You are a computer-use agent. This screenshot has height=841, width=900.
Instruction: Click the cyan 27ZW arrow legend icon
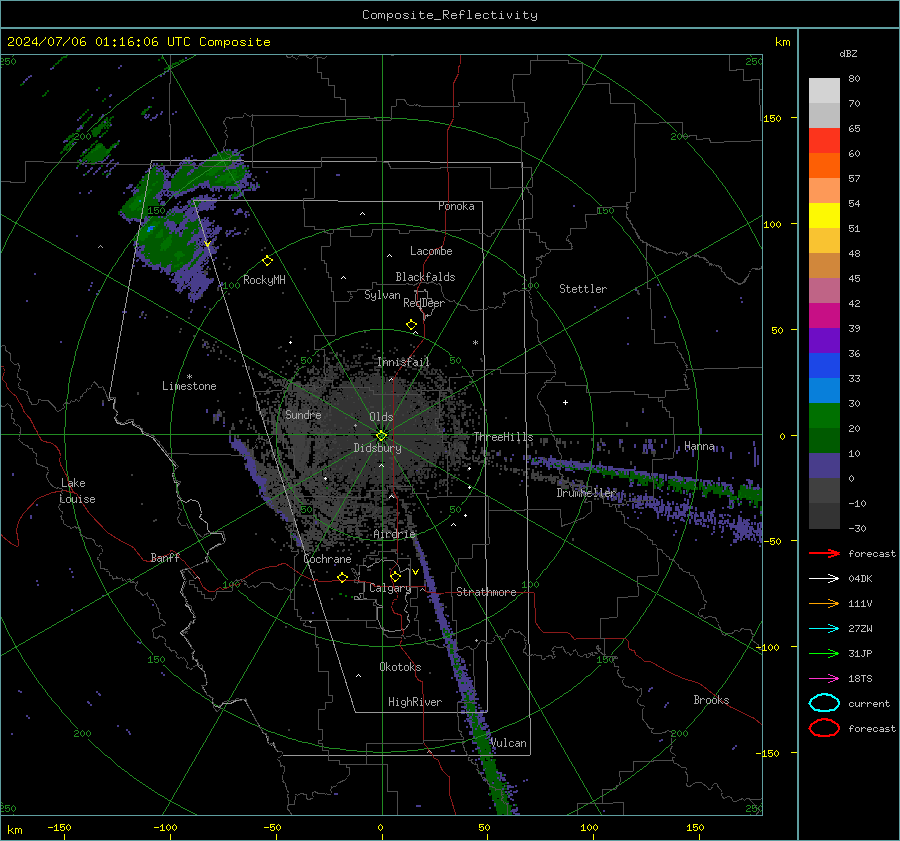(x=824, y=629)
